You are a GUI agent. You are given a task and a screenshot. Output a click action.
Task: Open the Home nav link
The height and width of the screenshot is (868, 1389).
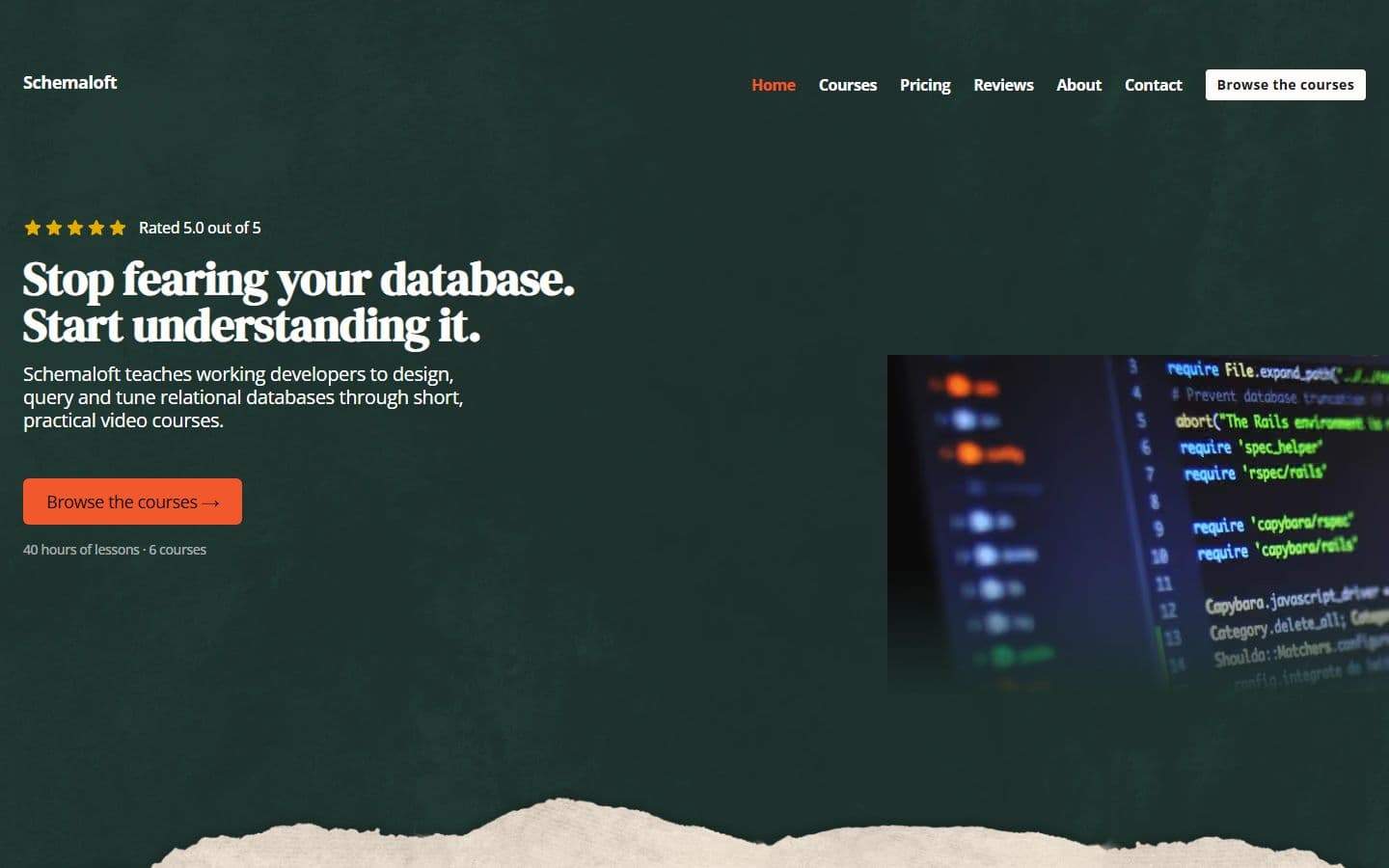(774, 85)
